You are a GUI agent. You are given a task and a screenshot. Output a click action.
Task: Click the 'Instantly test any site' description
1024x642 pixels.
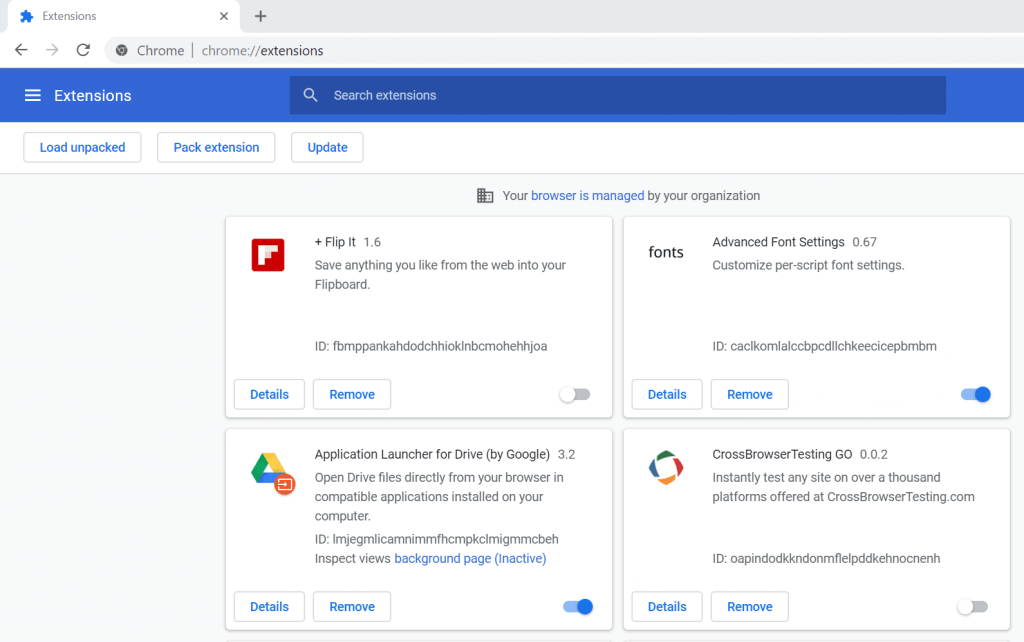click(x=843, y=487)
